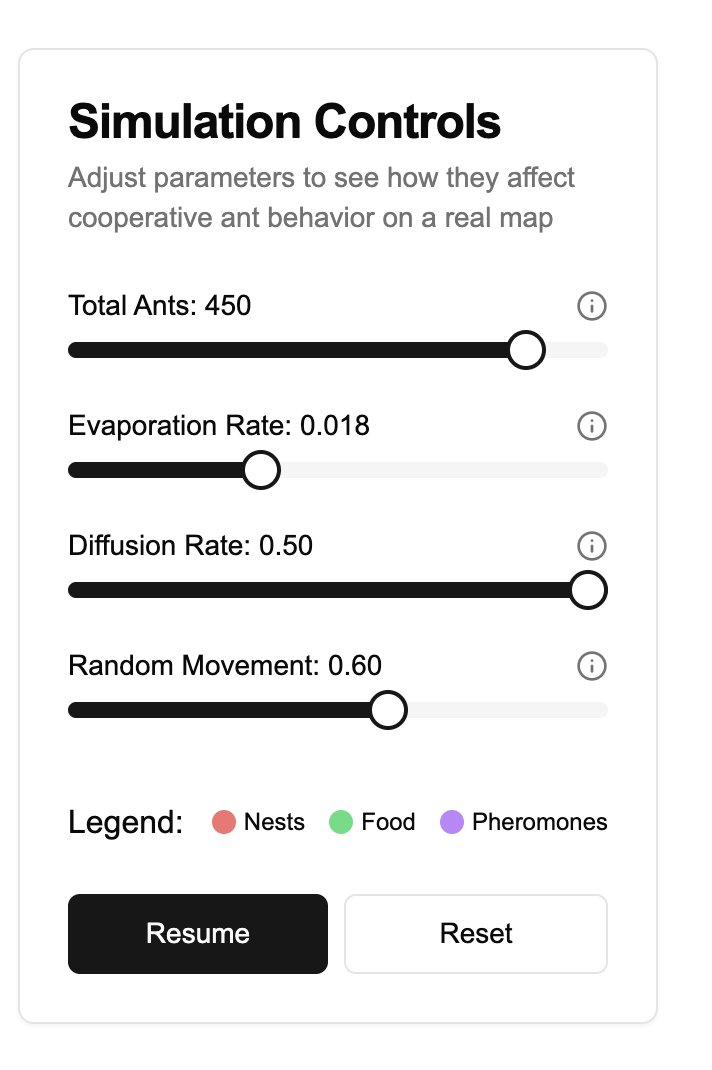Click the Random Movement slider handle
Image resolution: width=712 pixels, height=1070 pixels.
[388, 710]
